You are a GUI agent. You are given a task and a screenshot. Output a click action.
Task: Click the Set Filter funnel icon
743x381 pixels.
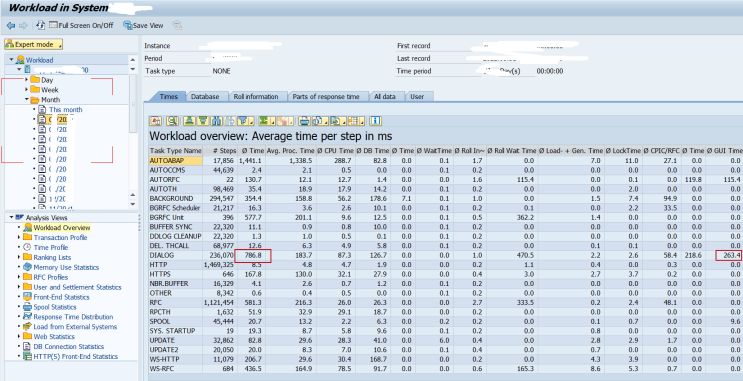[243, 121]
